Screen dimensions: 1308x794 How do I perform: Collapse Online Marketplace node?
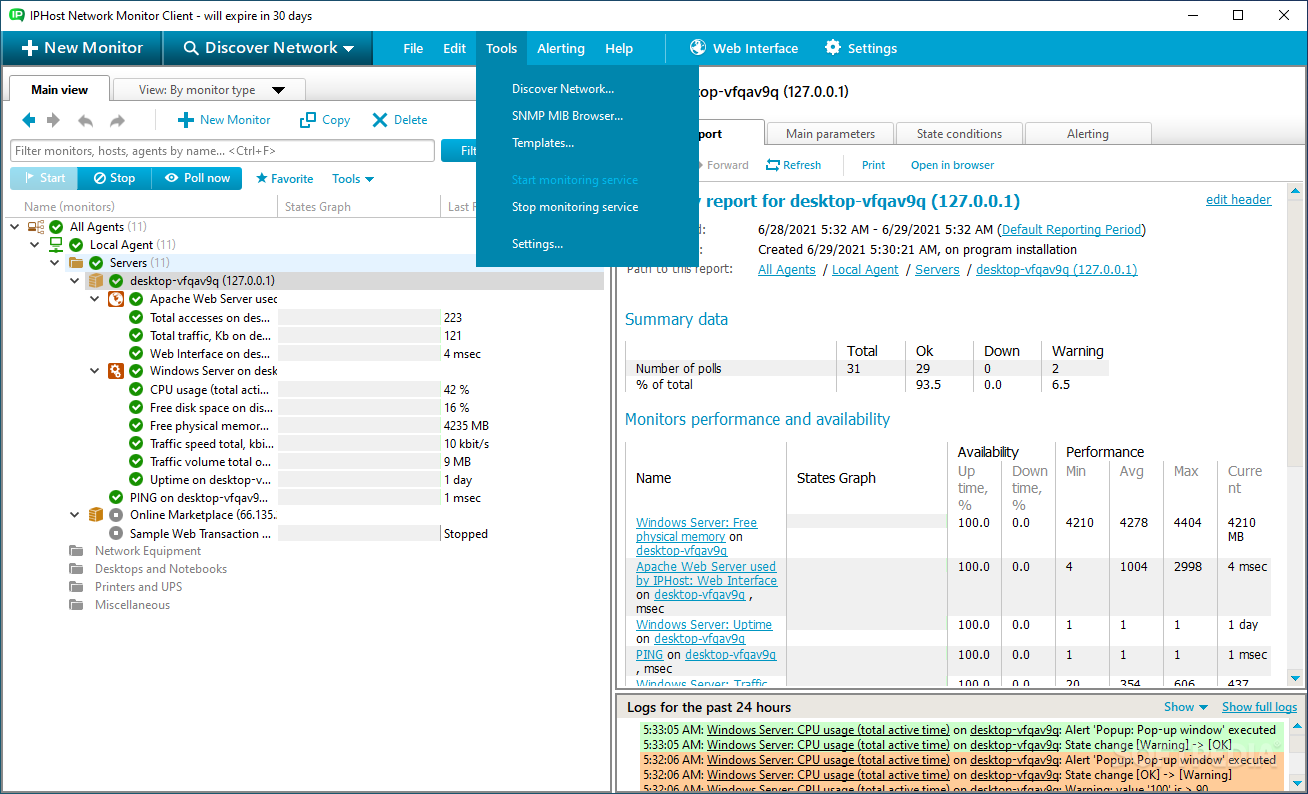point(75,515)
